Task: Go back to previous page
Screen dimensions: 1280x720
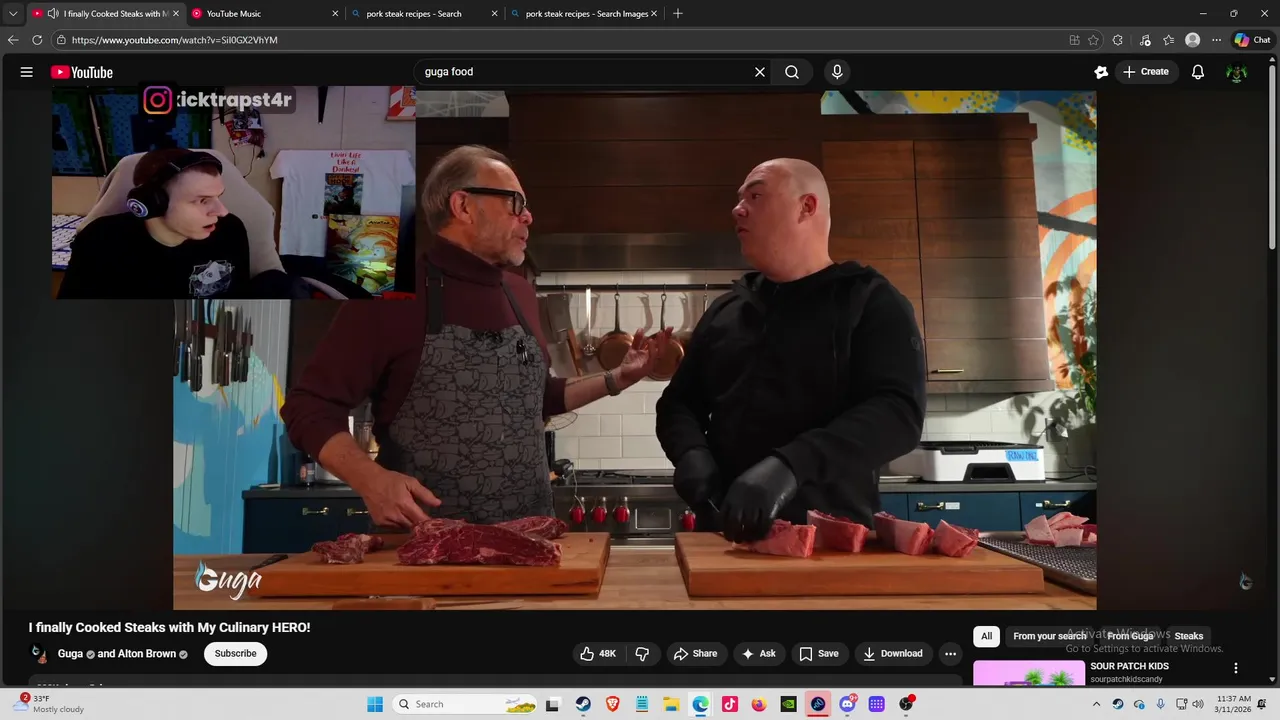Action: [13, 40]
